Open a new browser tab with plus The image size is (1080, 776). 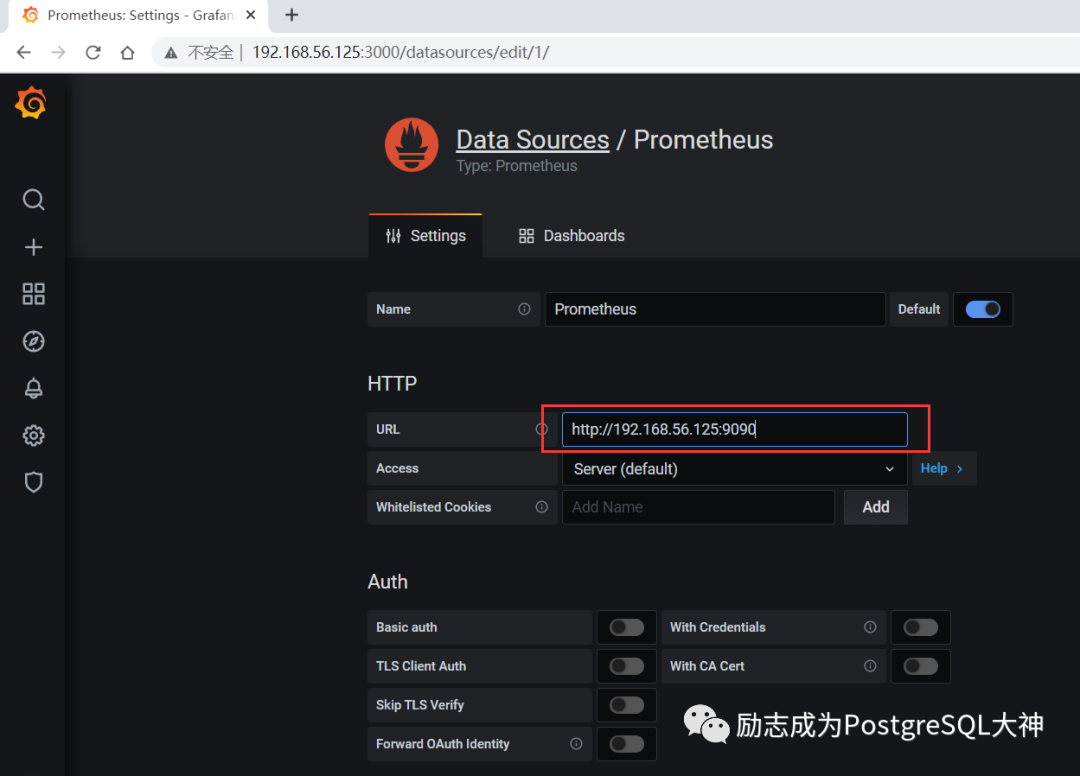pyautogui.click(x=292, y=14)
